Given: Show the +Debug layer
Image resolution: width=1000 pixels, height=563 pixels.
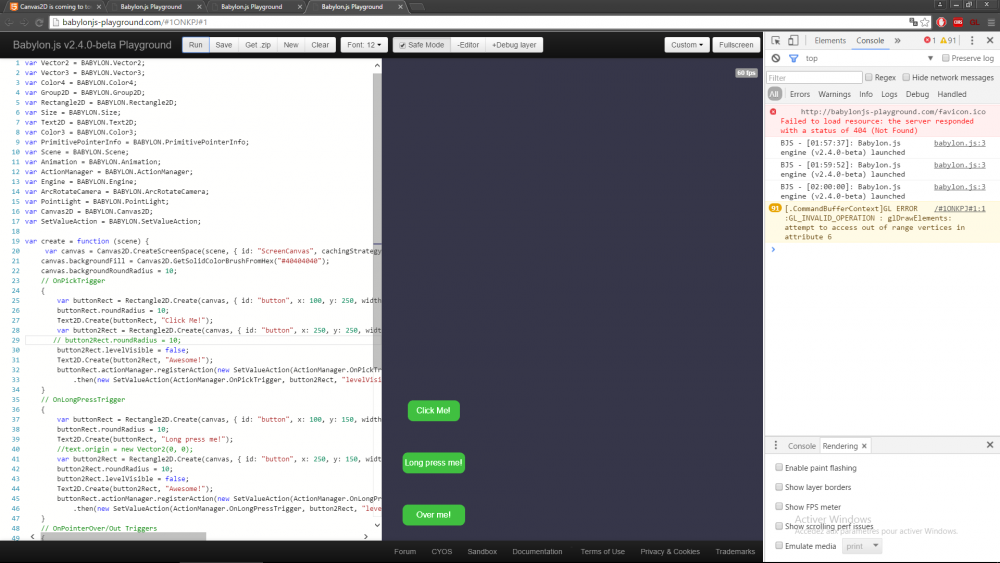Looking at the screenshot, I should tap(514, 45).
